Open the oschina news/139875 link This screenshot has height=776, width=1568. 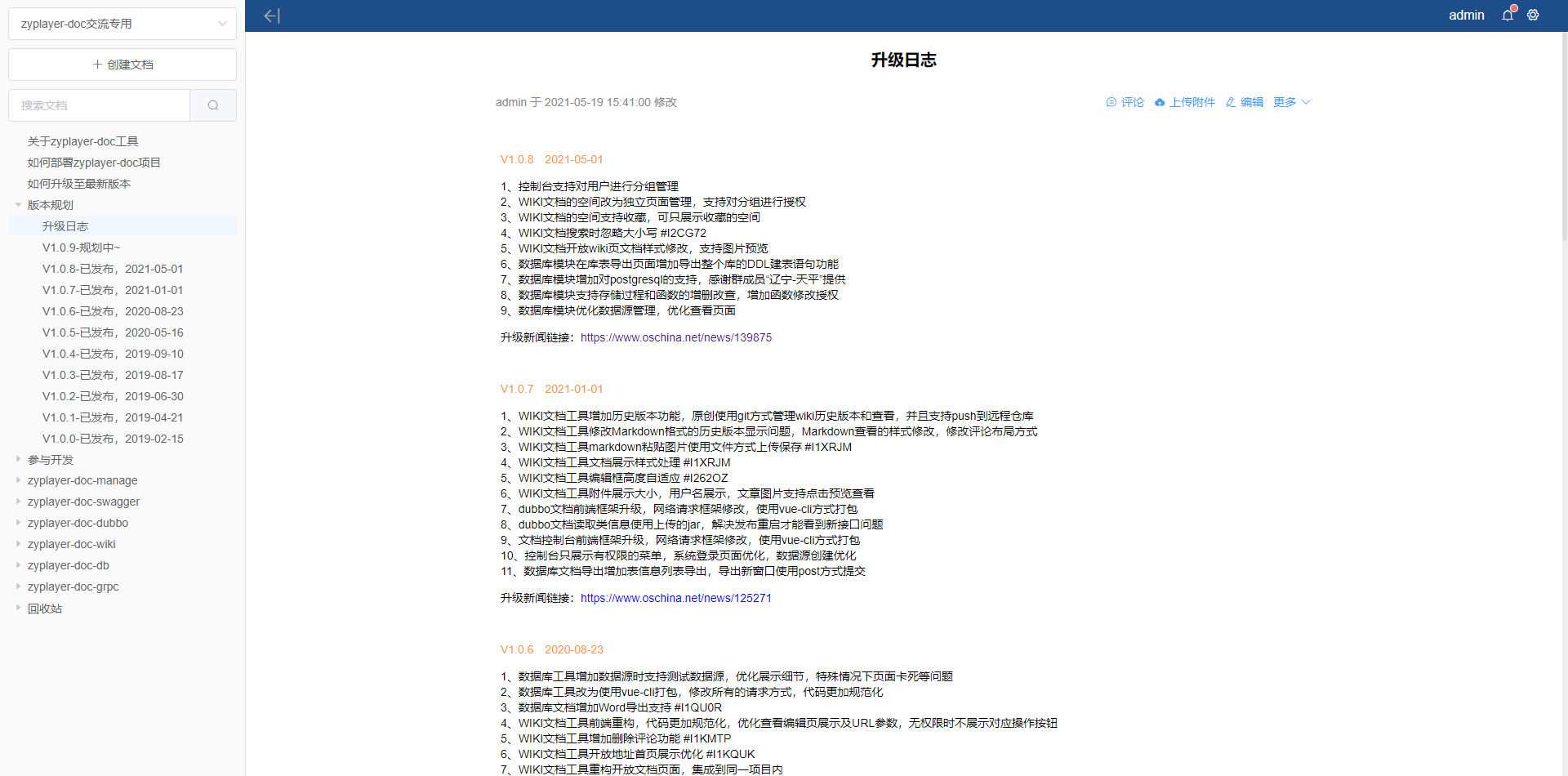[x=676, y=337]
